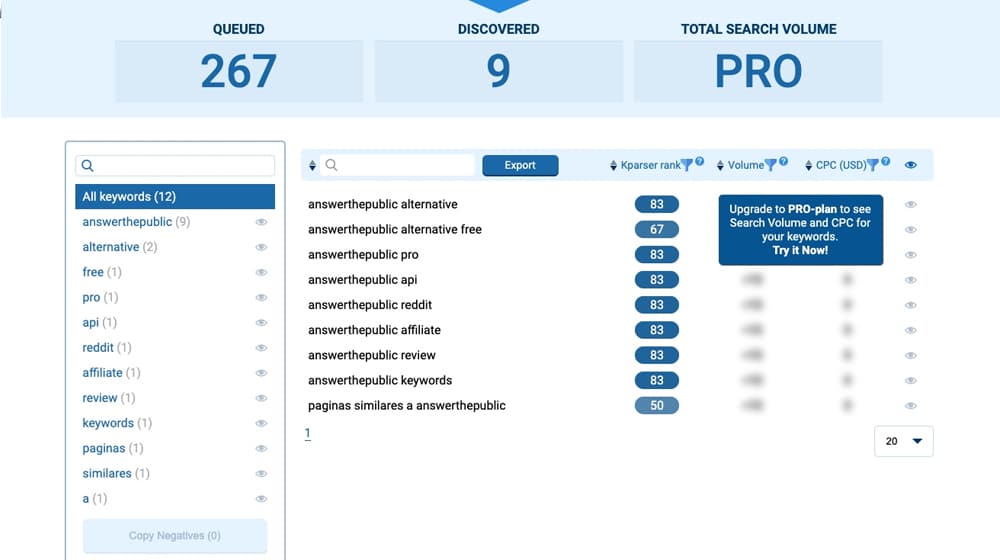Toggle eye next to sidebar keywords (1)

261,424
